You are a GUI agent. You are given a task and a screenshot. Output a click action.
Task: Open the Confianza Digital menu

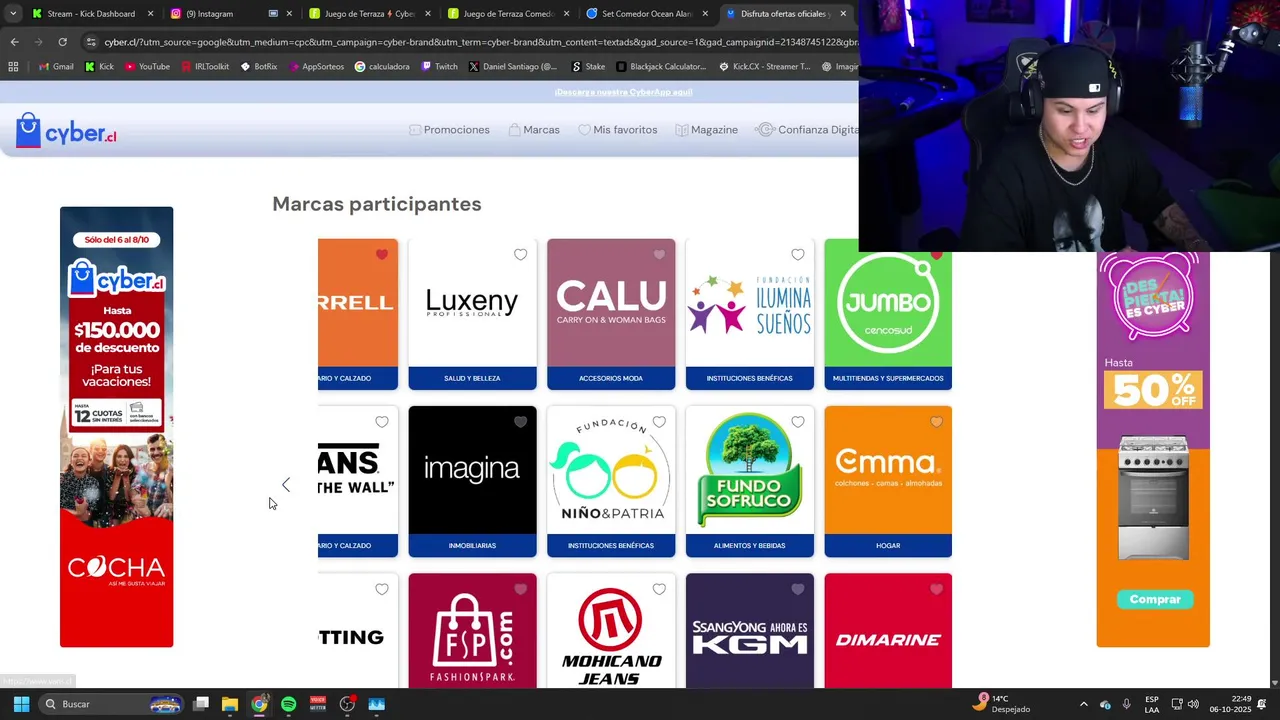click(808, 130)
